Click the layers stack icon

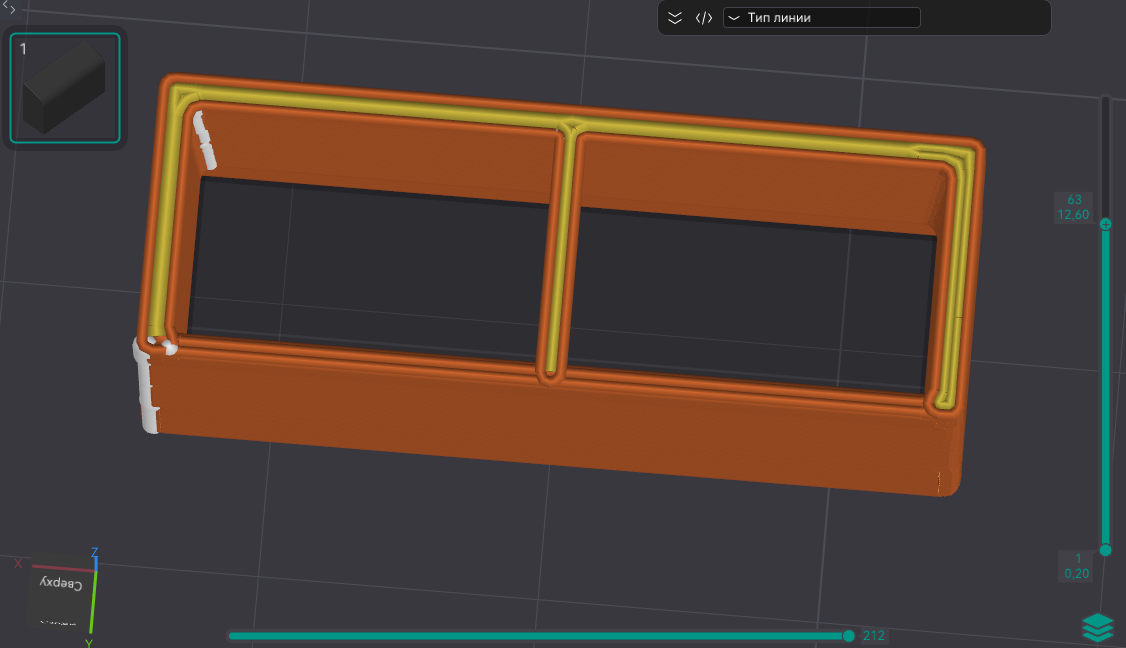[x=1097, y=627]
